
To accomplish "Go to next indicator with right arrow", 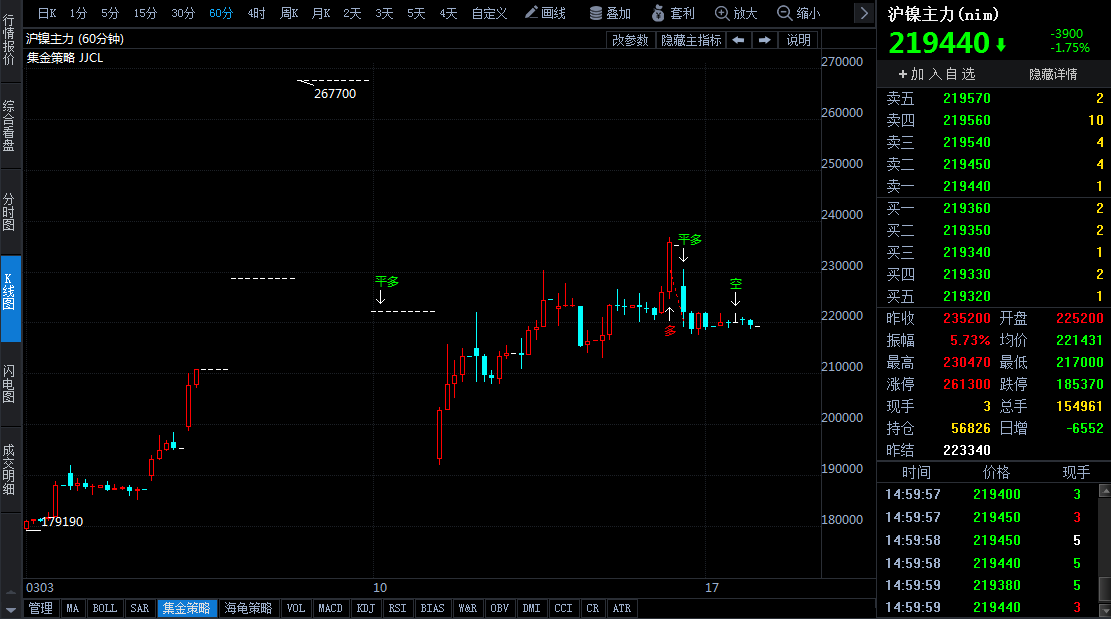I will coord(765,40).
